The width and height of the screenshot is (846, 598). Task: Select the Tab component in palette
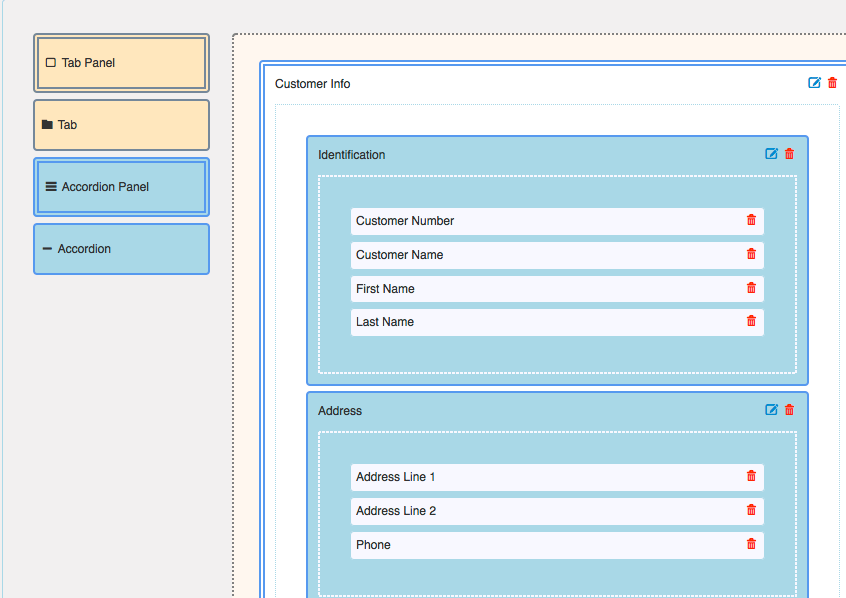point(121,125)
